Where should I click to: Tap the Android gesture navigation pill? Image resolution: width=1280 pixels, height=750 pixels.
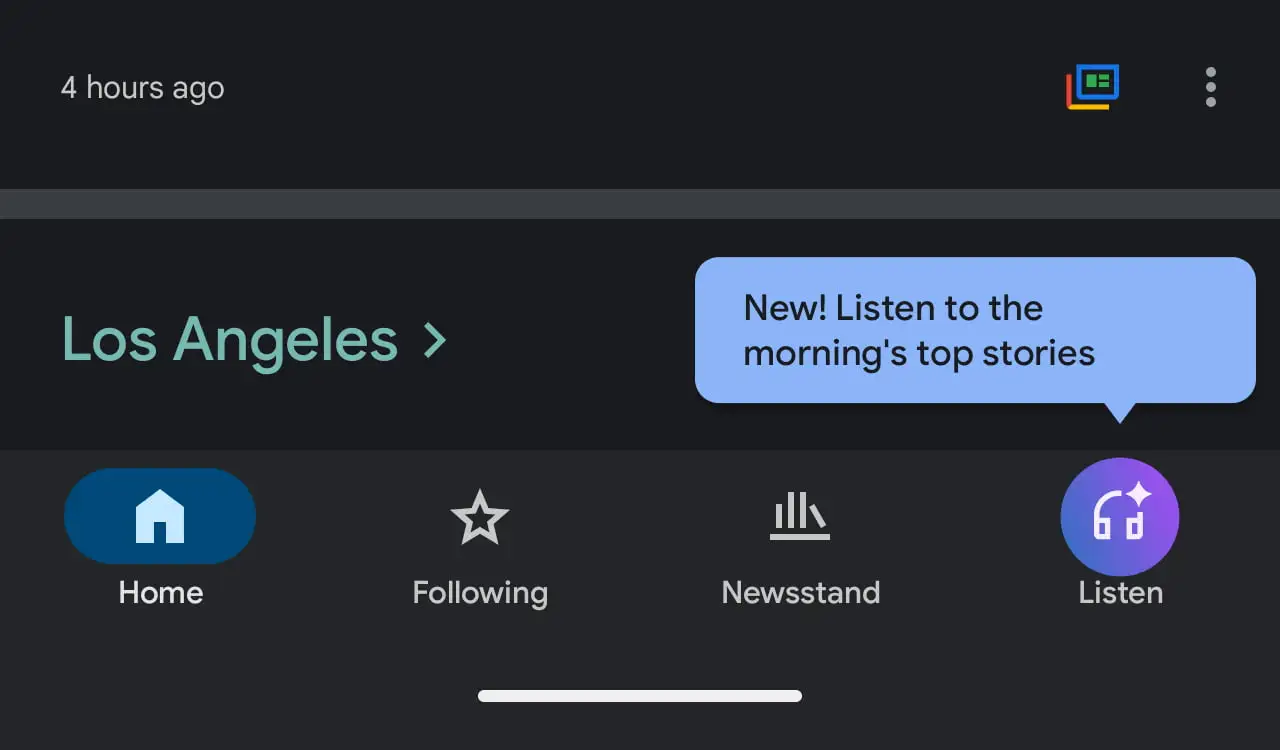tap(640, 696)
